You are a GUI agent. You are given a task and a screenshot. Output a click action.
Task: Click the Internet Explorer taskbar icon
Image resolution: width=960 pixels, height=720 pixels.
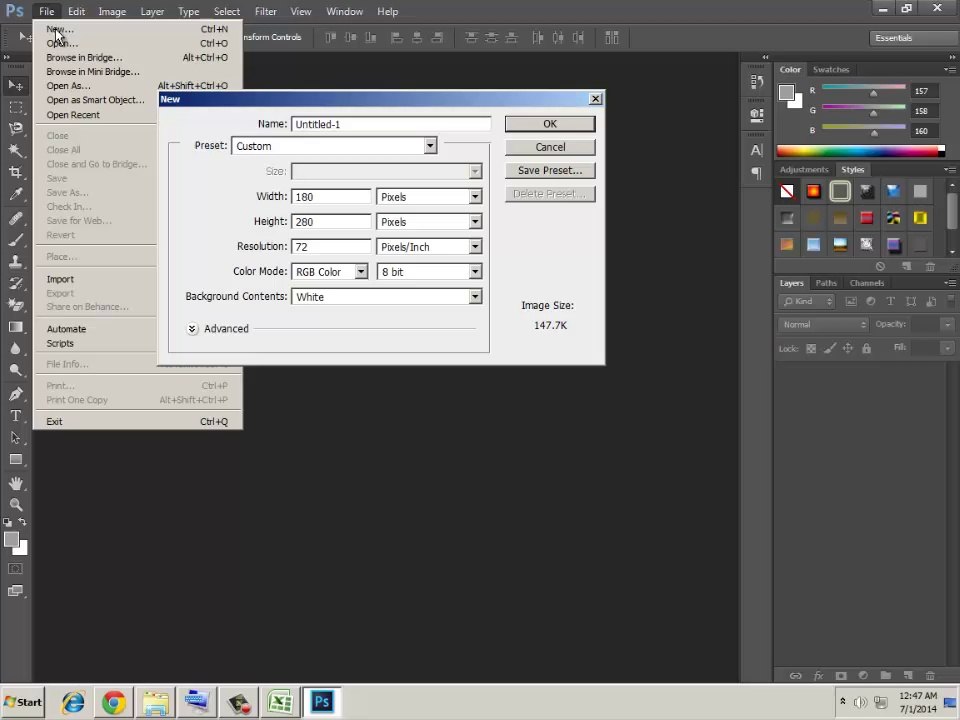(x=73, y=702)
